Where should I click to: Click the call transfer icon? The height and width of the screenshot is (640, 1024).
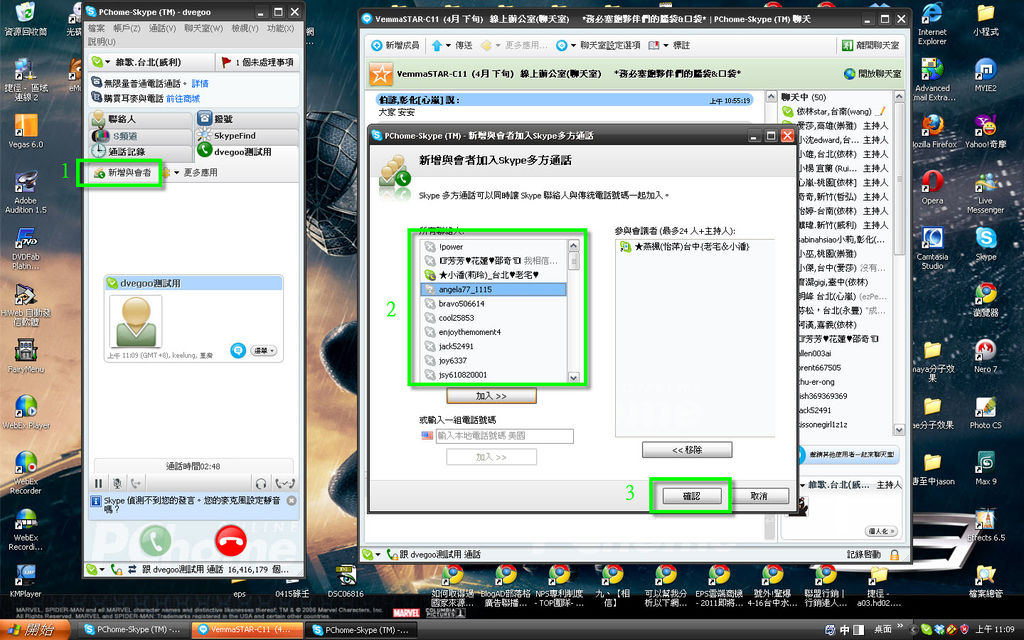coord(136,483)
